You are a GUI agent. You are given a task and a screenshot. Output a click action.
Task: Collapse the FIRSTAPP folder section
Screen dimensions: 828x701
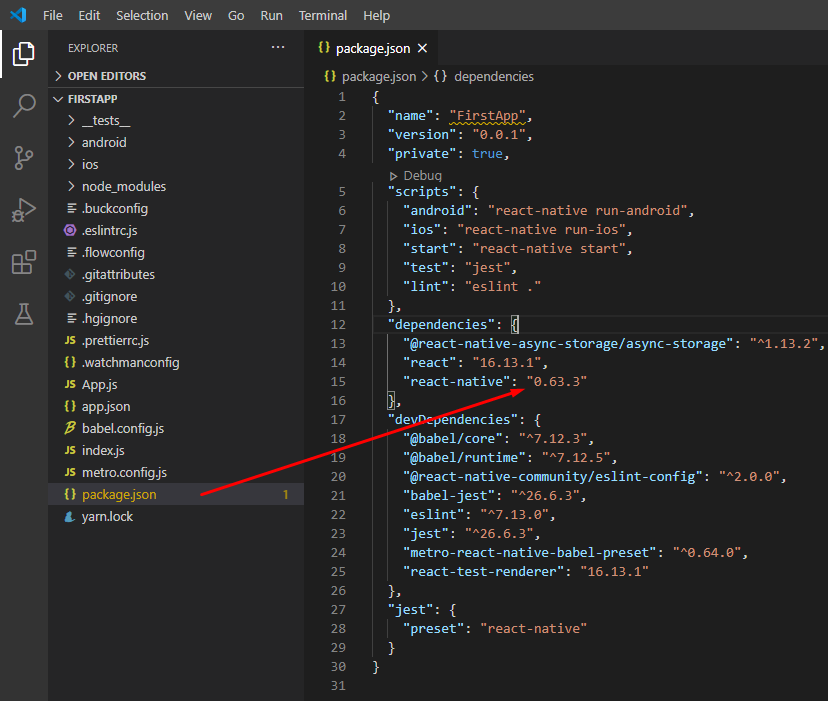[176, 99]
